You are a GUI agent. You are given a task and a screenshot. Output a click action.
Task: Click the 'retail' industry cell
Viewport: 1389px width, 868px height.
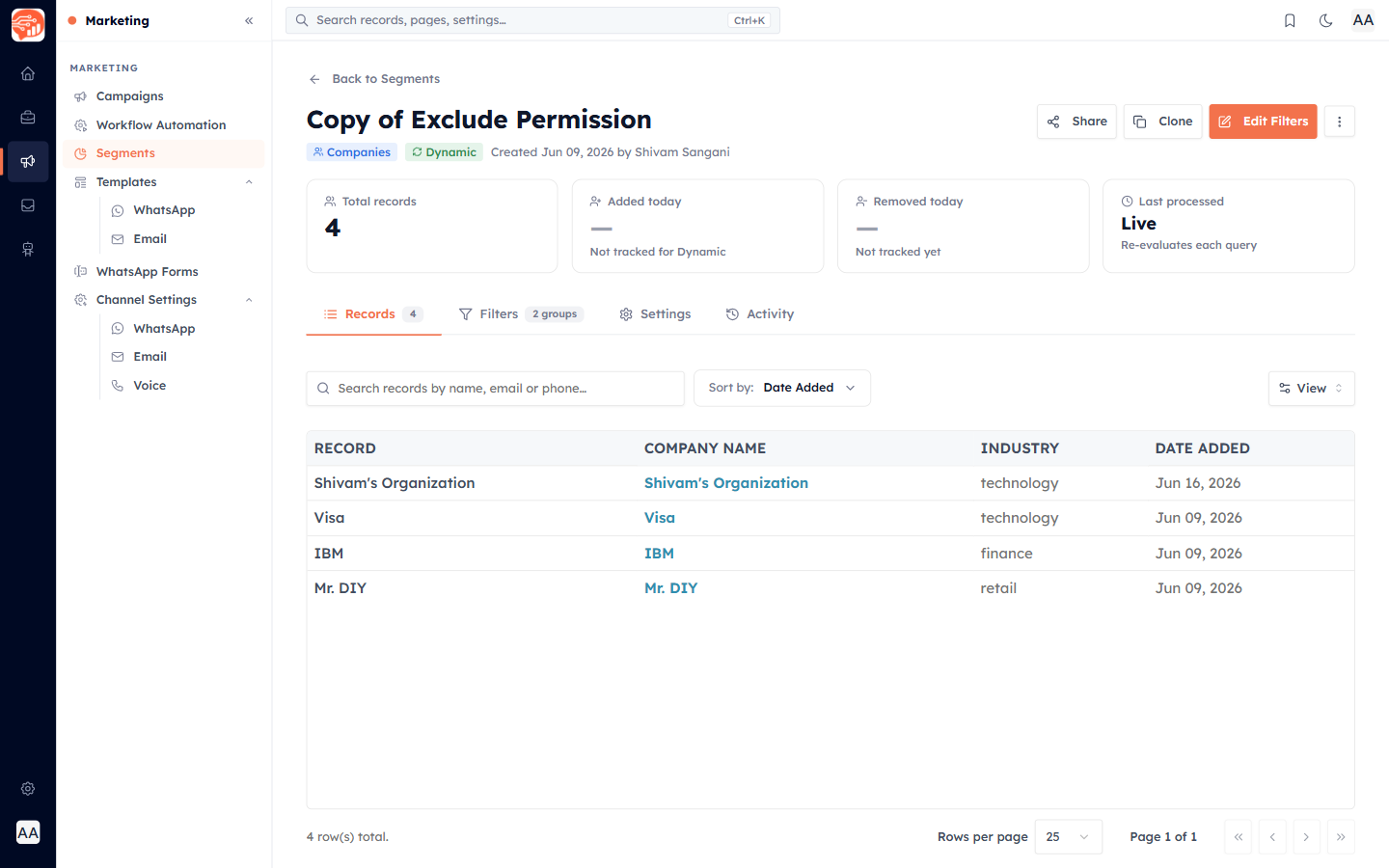pyautogui.click(x=998, y=588)
